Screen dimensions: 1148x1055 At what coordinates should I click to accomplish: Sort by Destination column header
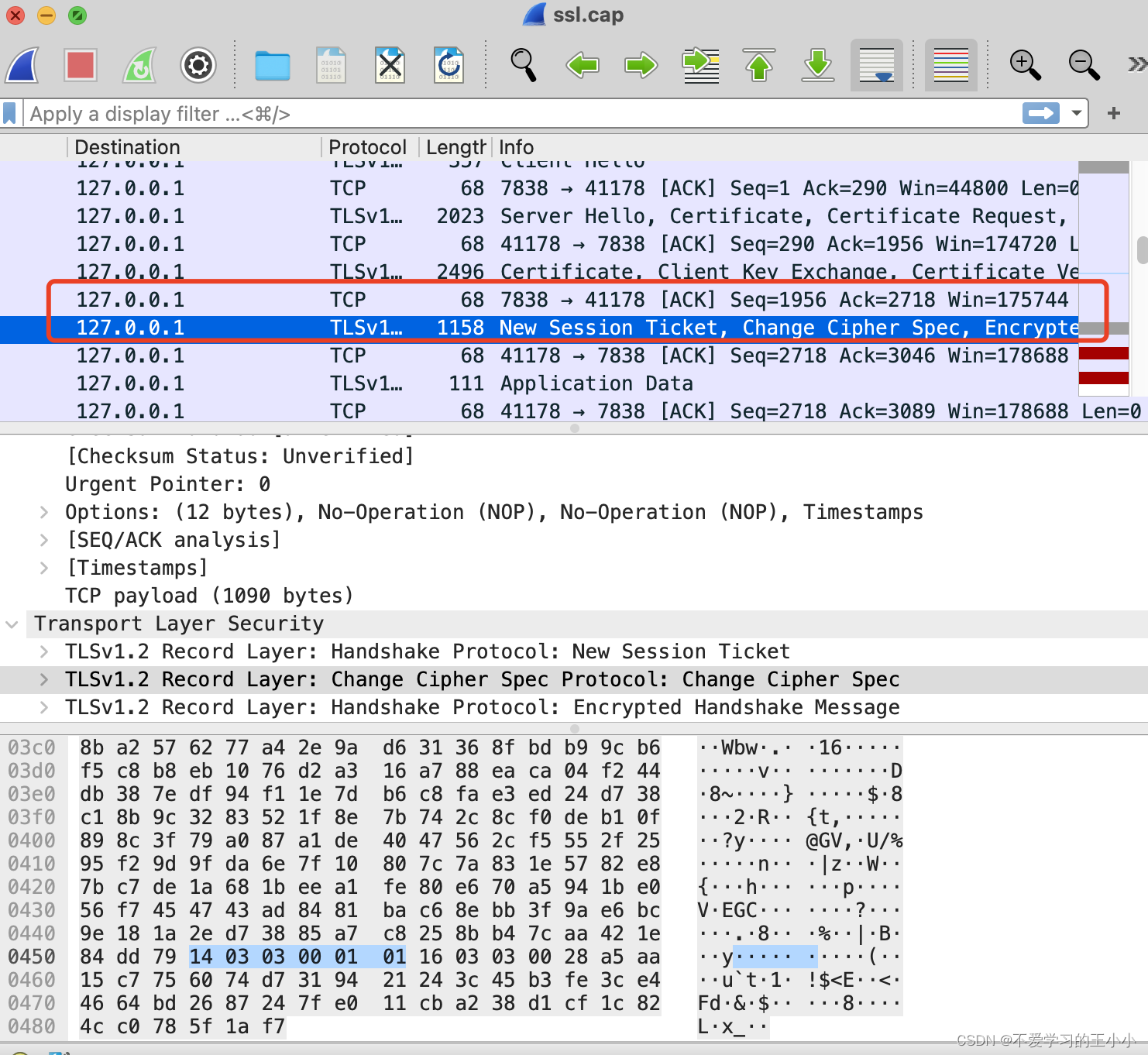(194, 147)
